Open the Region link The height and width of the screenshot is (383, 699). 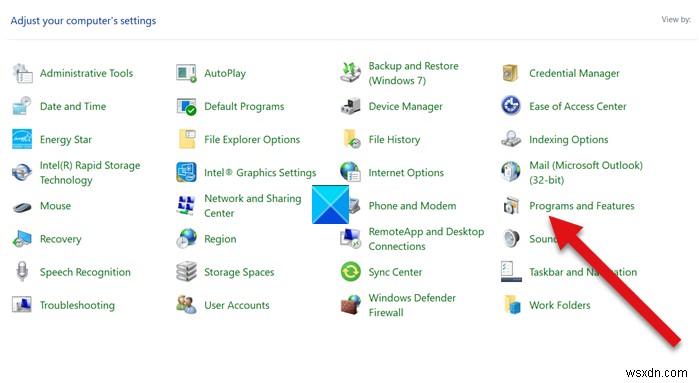[x=220, y=239]
